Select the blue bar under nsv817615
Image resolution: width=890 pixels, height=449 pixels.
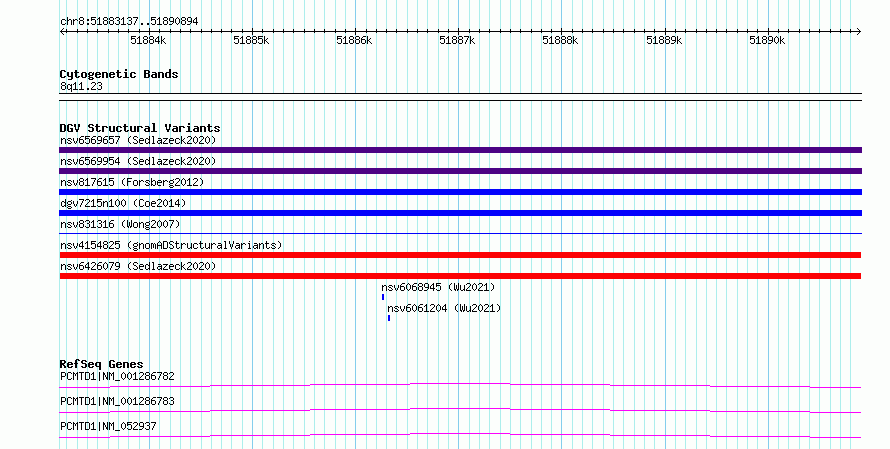pyautogui.click(x=460, y=192)
